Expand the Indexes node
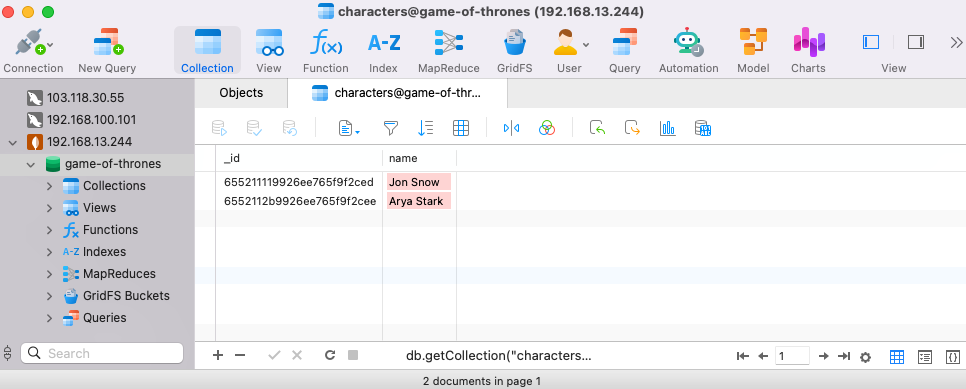 [49, 252]
